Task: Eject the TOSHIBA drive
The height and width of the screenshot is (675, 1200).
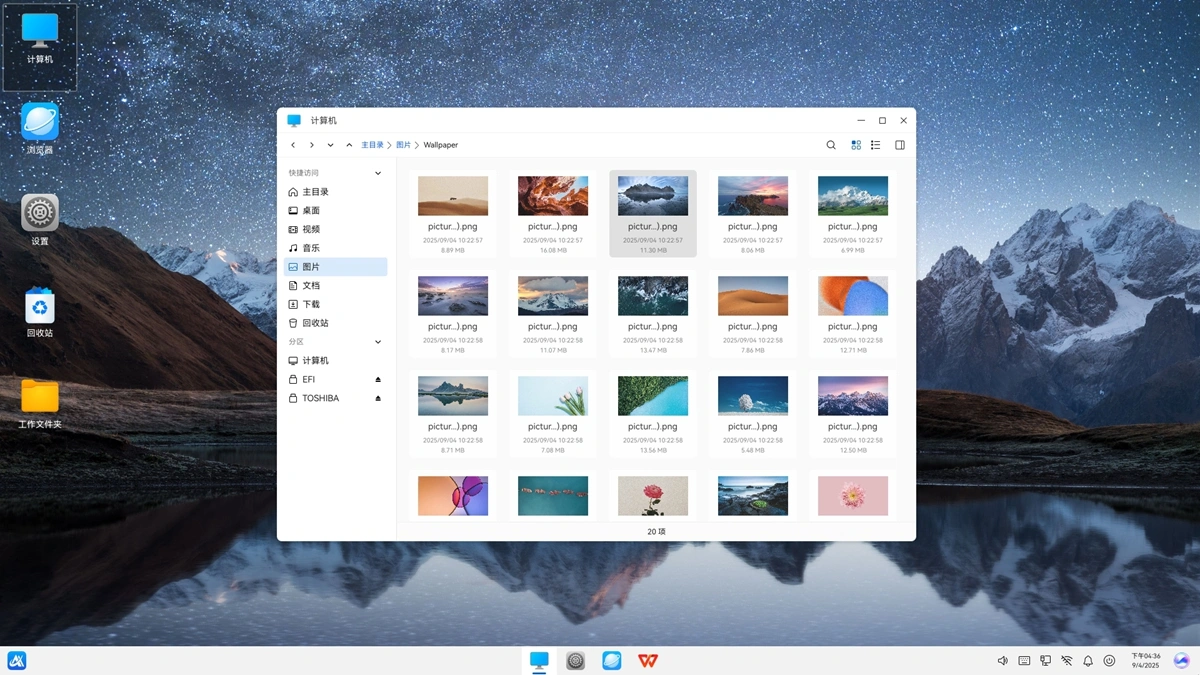Action: tap(378, 398)
